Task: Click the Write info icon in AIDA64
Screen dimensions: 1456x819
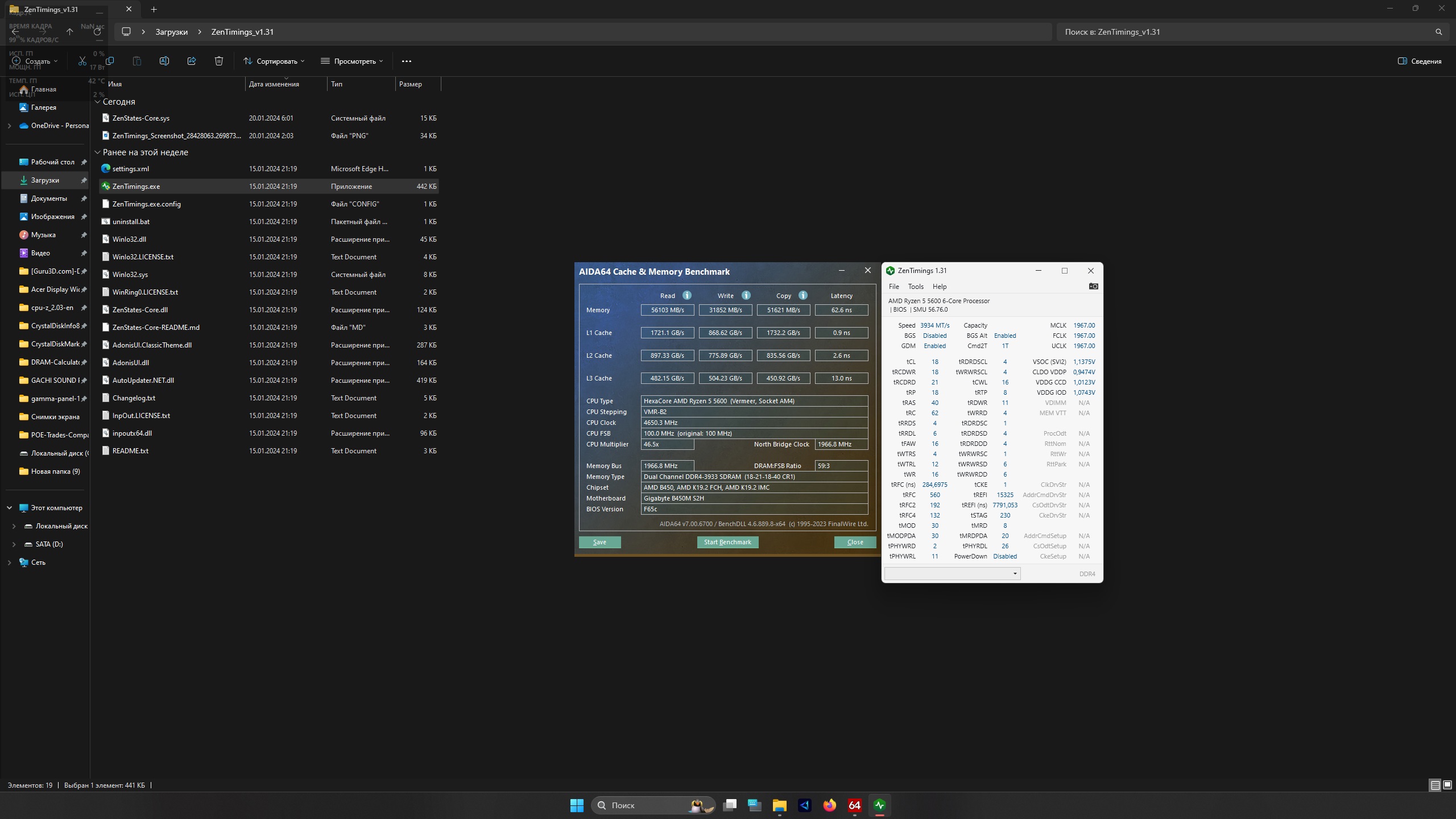Action: click(746, 295)
